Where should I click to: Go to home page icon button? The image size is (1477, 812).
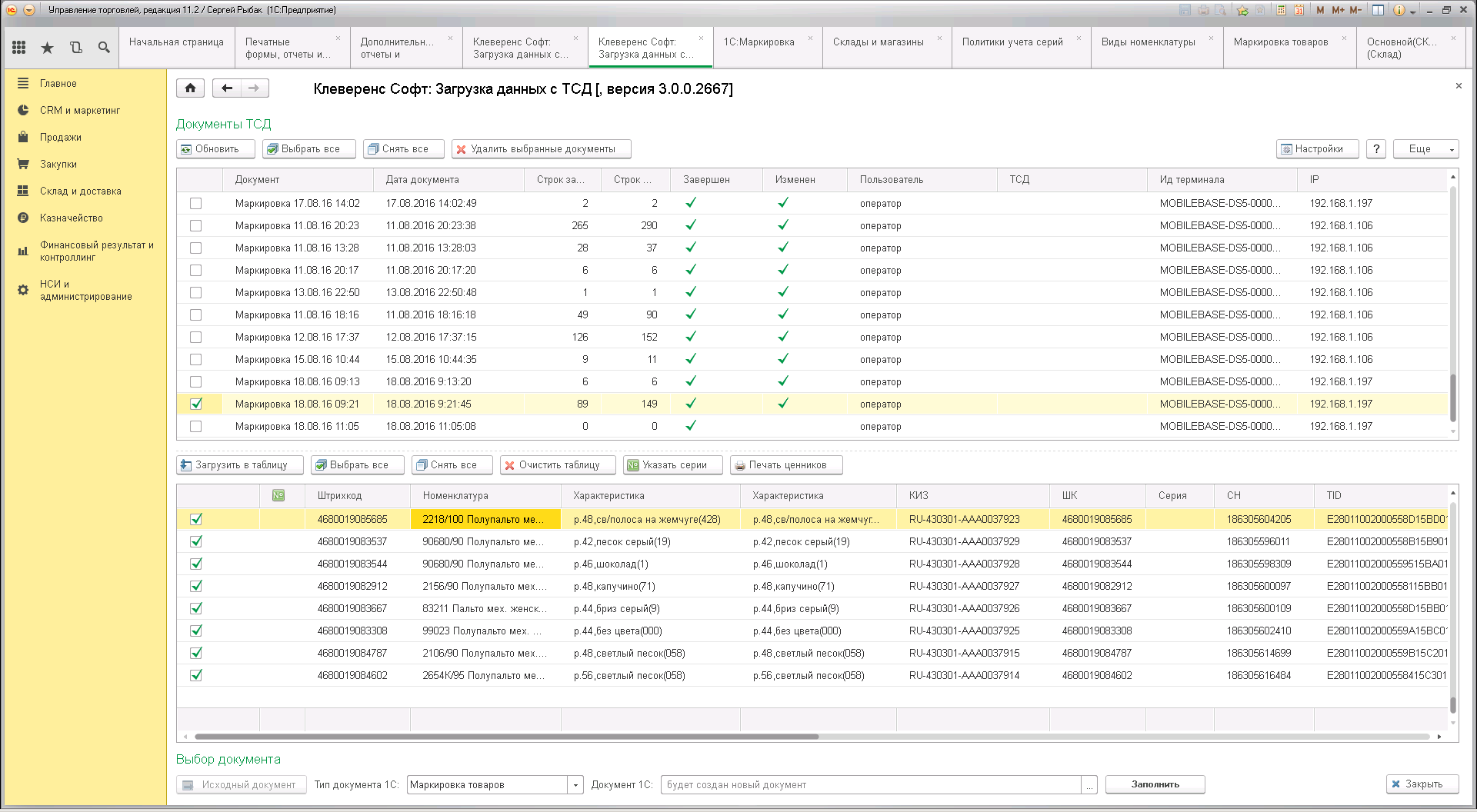pos(191,88)
